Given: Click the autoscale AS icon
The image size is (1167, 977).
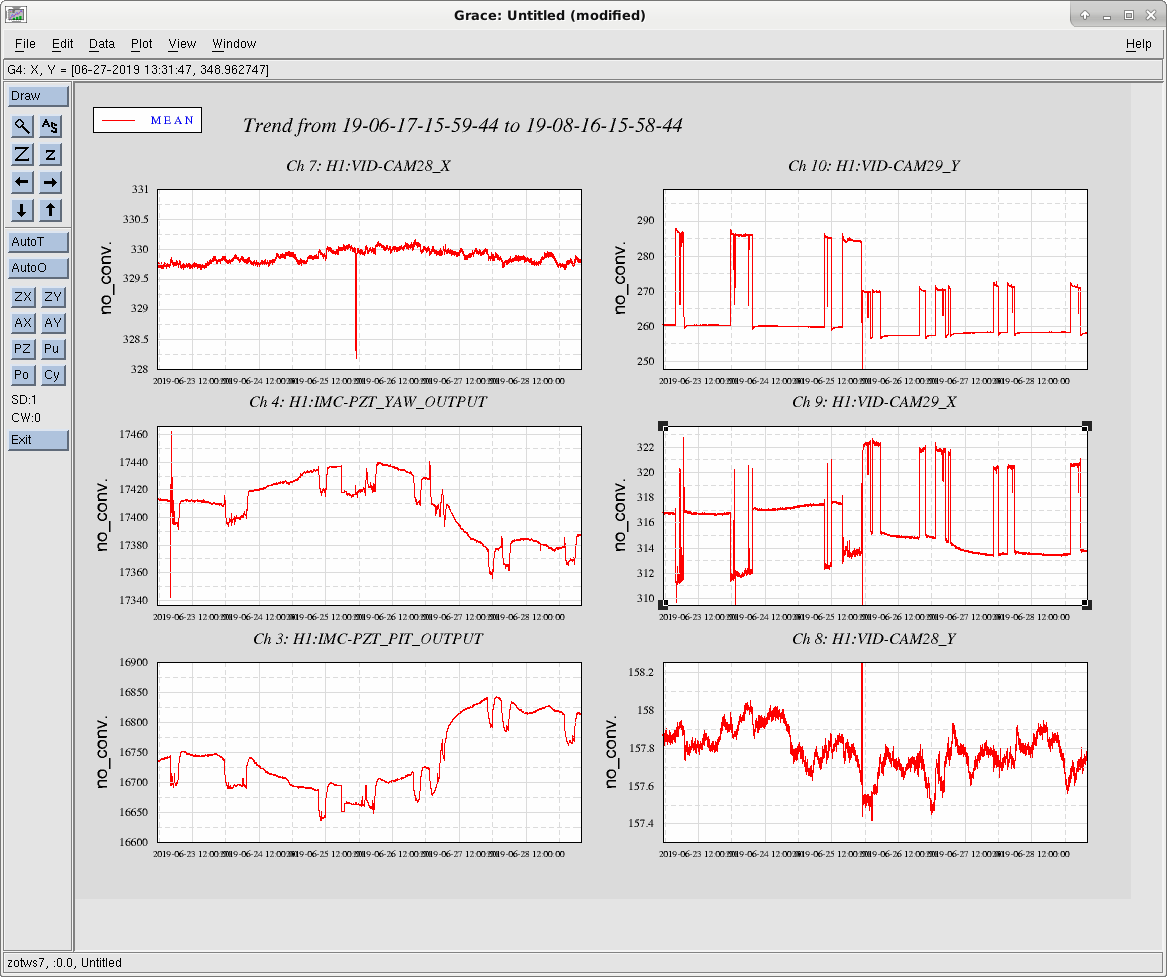Looking at the screenshot, I should pyautogui.click(x=50, y=126).
